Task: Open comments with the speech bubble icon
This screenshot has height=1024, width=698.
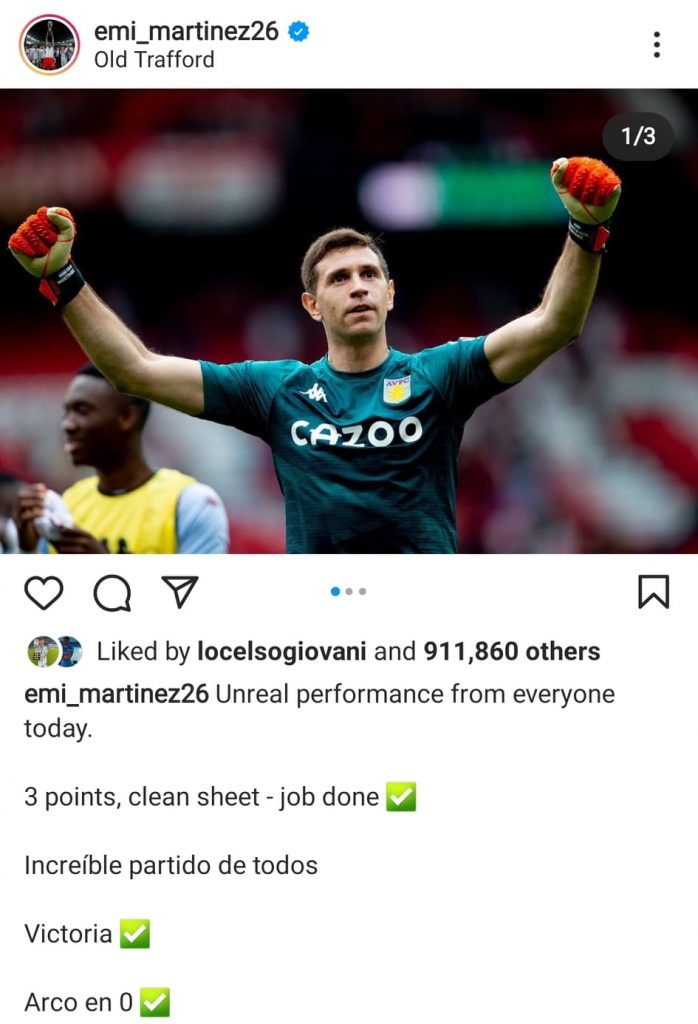Action: 112,593
